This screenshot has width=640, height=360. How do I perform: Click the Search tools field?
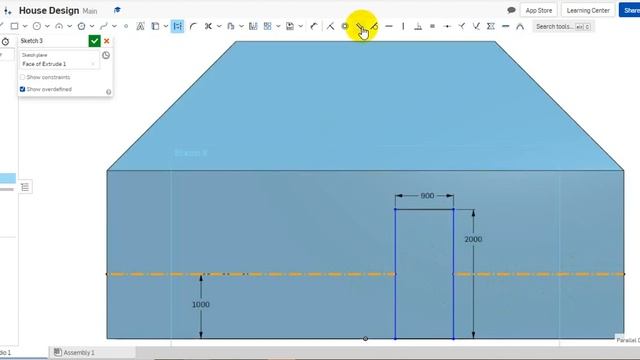(x=563, y=27)
